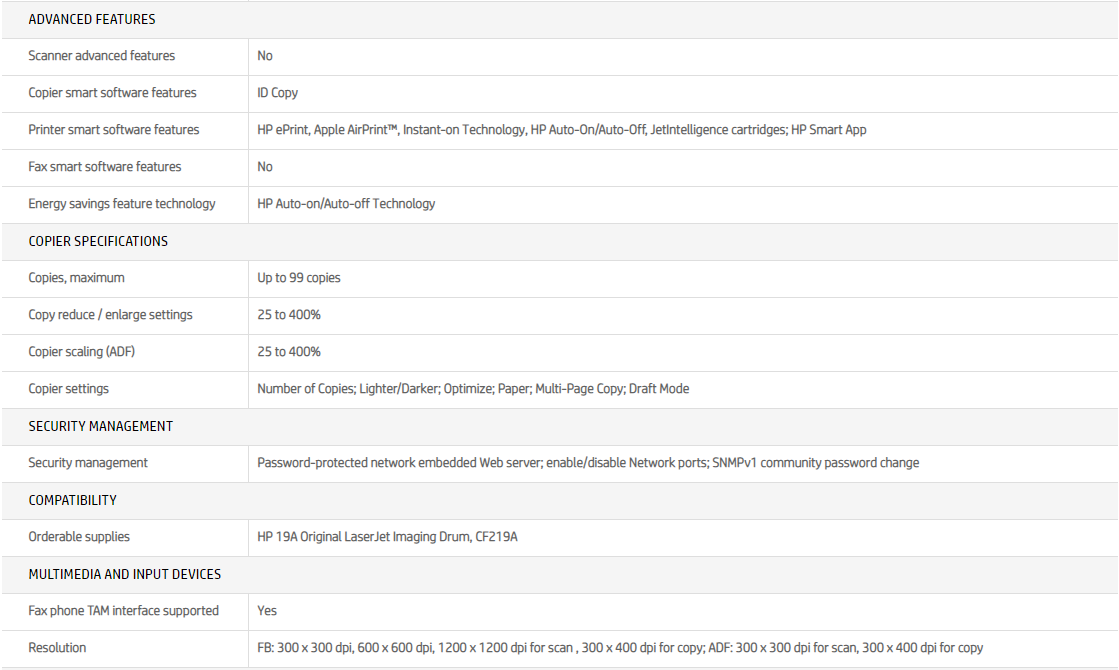
Task: Click the SECURITY MANAGEMENT section header
Action: pos(100,426)
